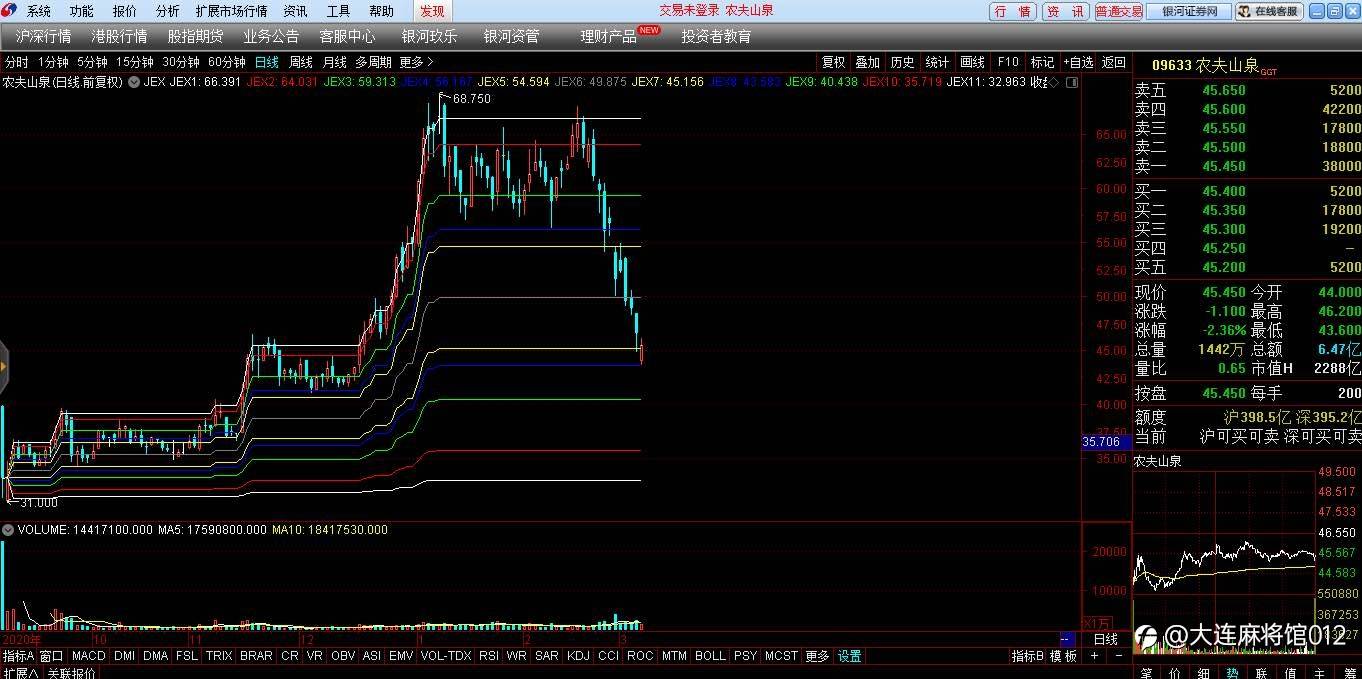This screenshot has height=679, width=1362.
Task: Open 系统 menu
Action: point(39,11)
